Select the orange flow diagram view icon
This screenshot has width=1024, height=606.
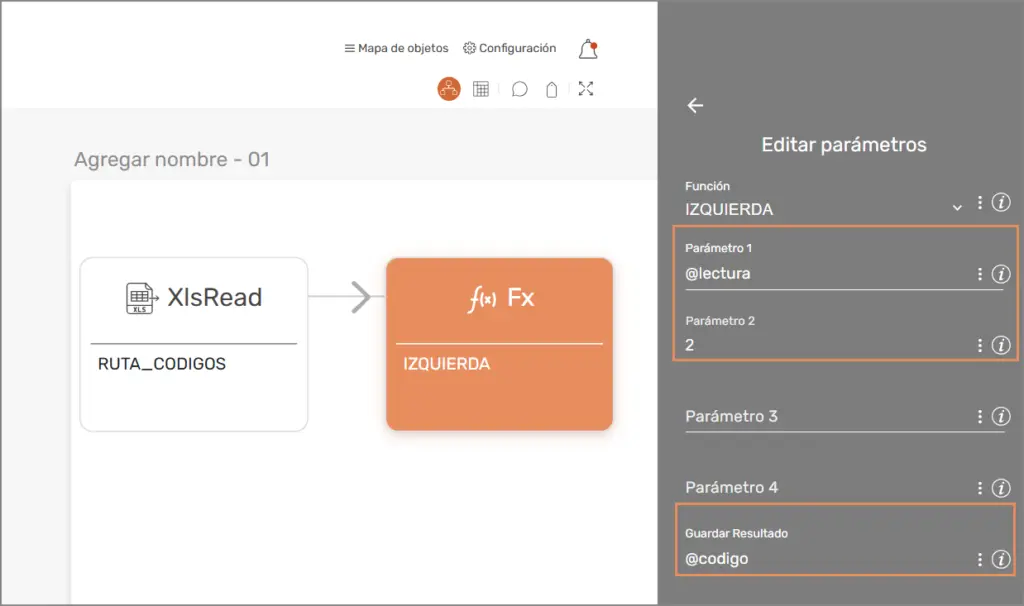449,89
